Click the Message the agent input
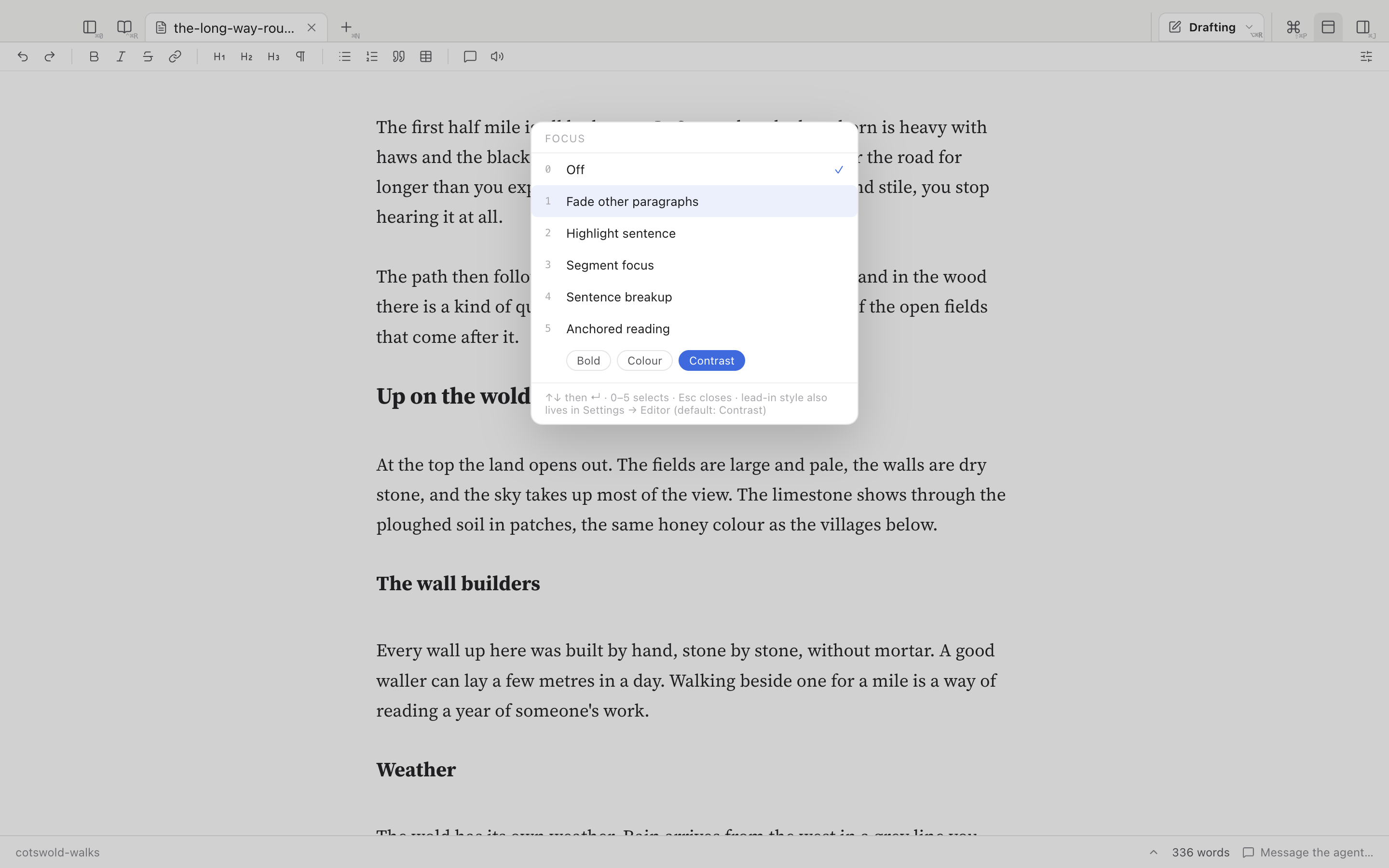Image resolution: width=1389 pixels, height=868 pixels. pos(1308,852)
